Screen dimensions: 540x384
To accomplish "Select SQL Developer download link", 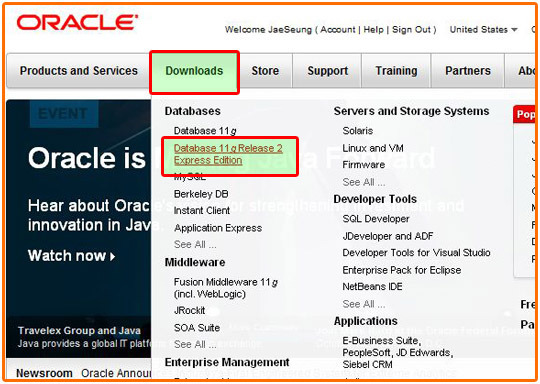I will pos(376,219).
